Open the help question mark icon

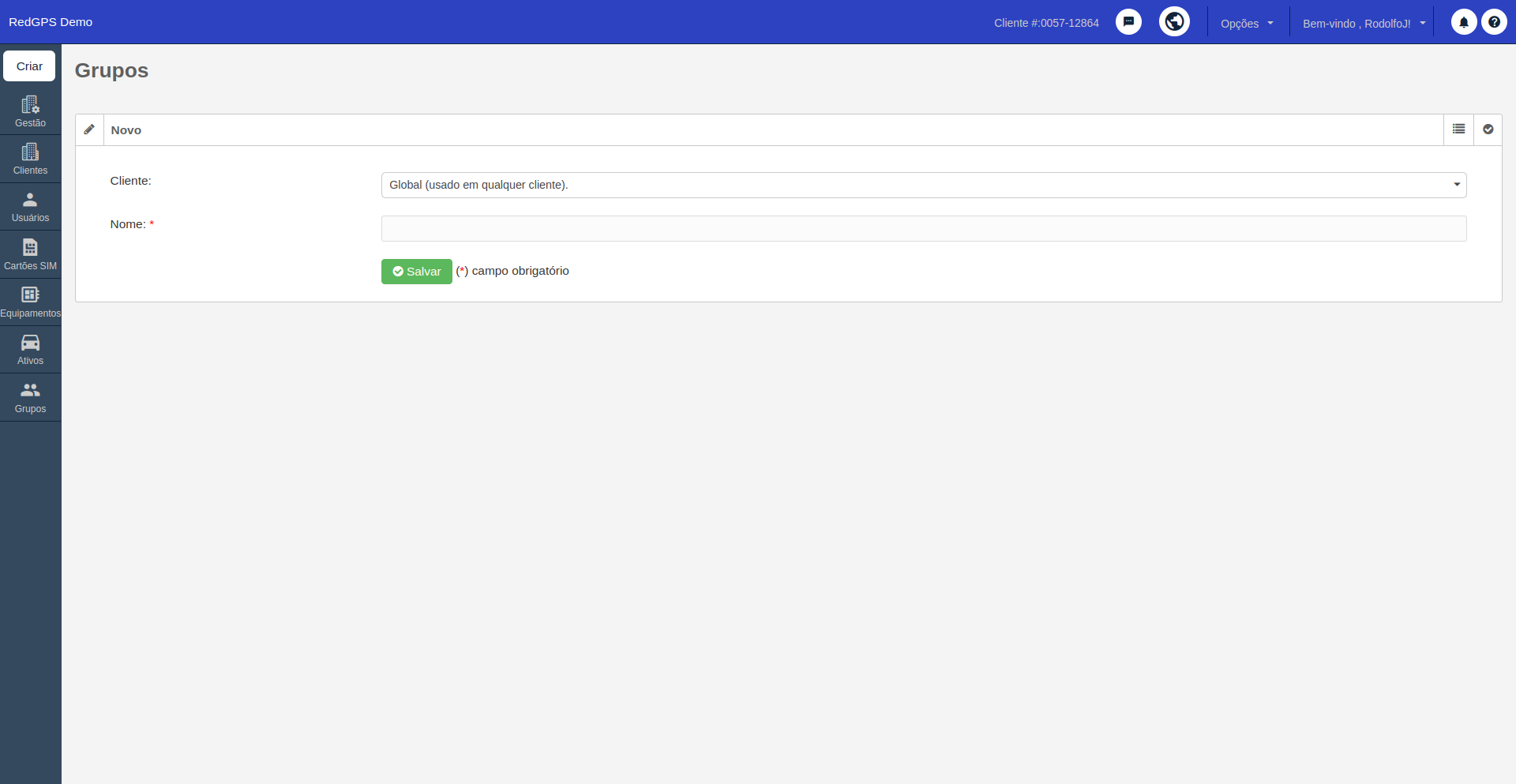coord(1494,22)
